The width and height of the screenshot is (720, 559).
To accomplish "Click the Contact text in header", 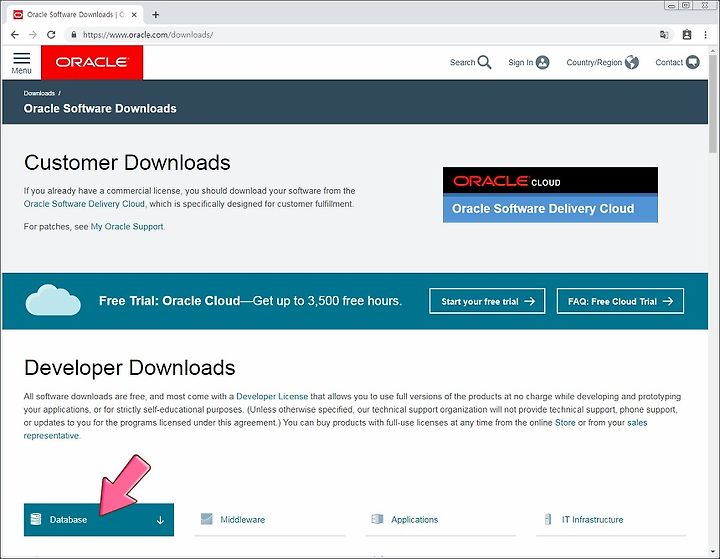I will 669,62.
